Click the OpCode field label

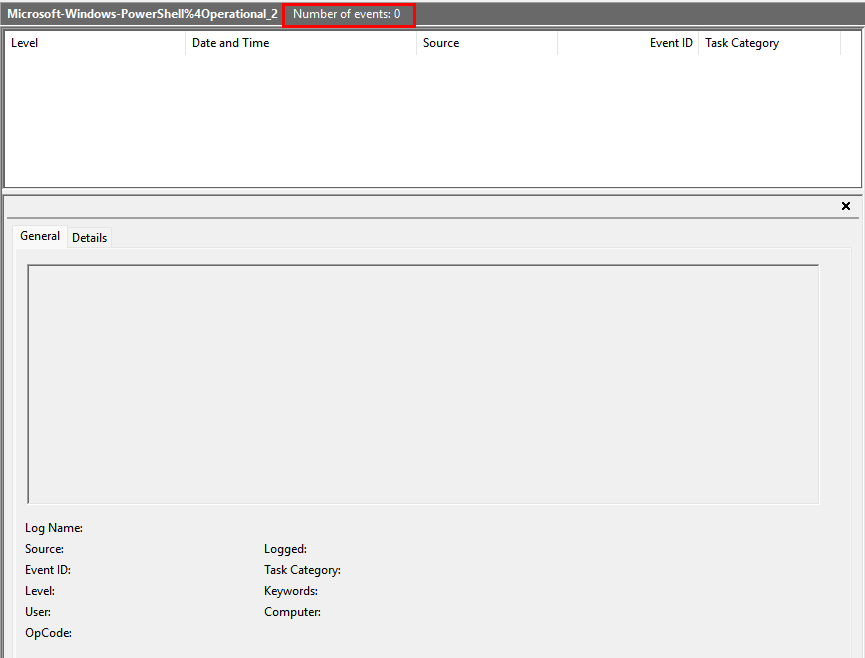[48, 633]
